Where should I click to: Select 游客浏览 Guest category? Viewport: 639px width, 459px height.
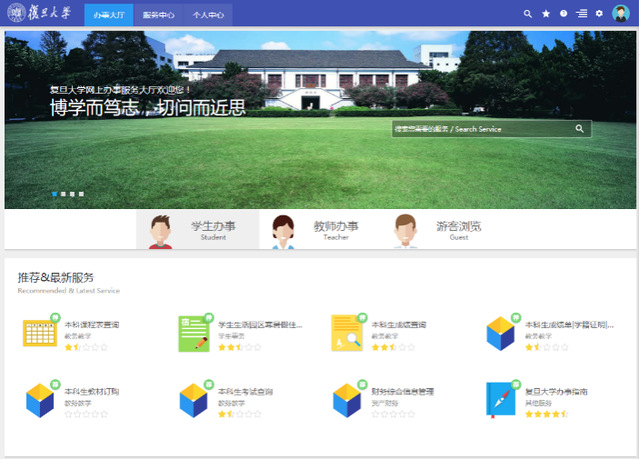point(440,230)
